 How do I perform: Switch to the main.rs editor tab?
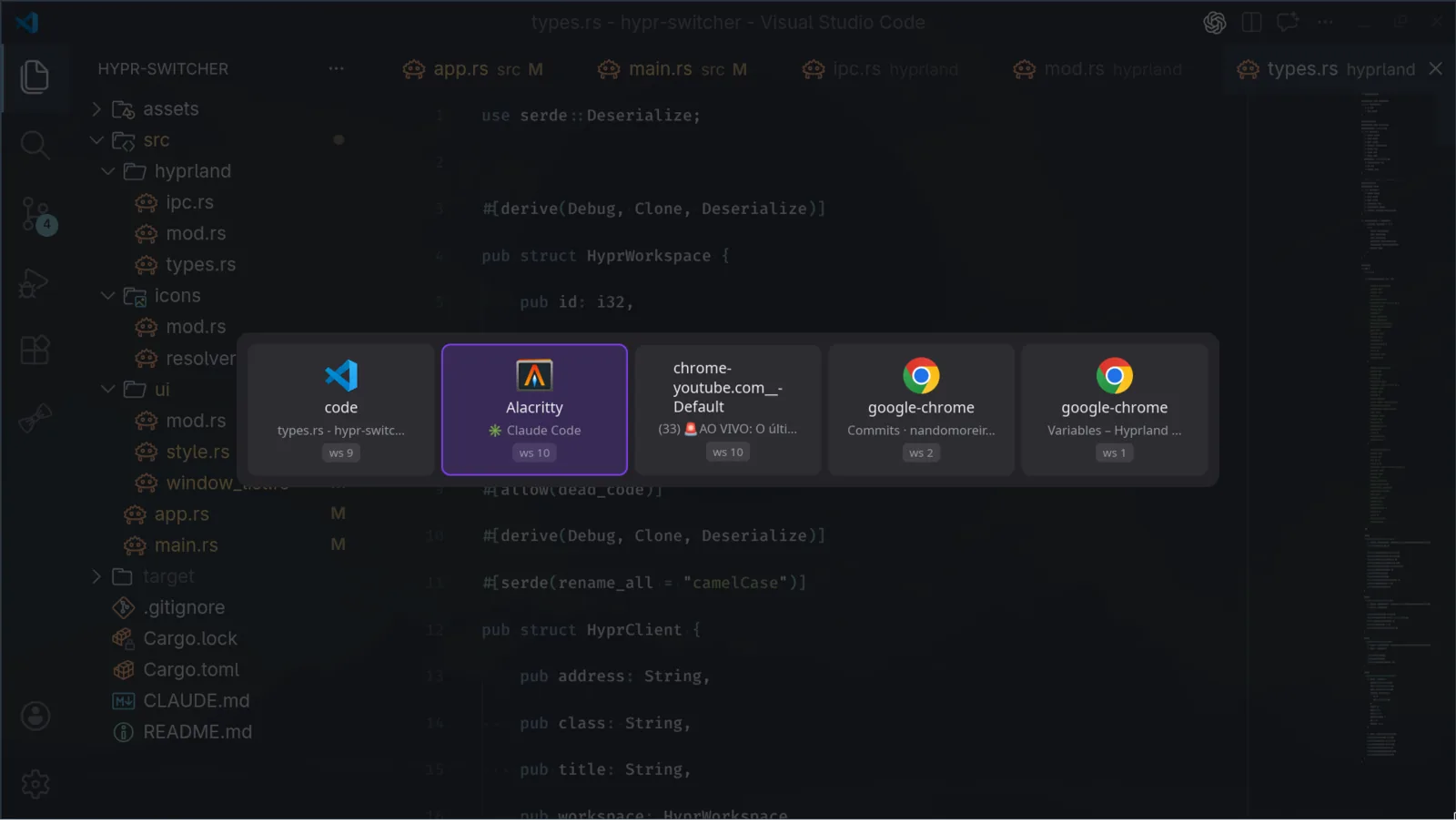pos(672,69)
